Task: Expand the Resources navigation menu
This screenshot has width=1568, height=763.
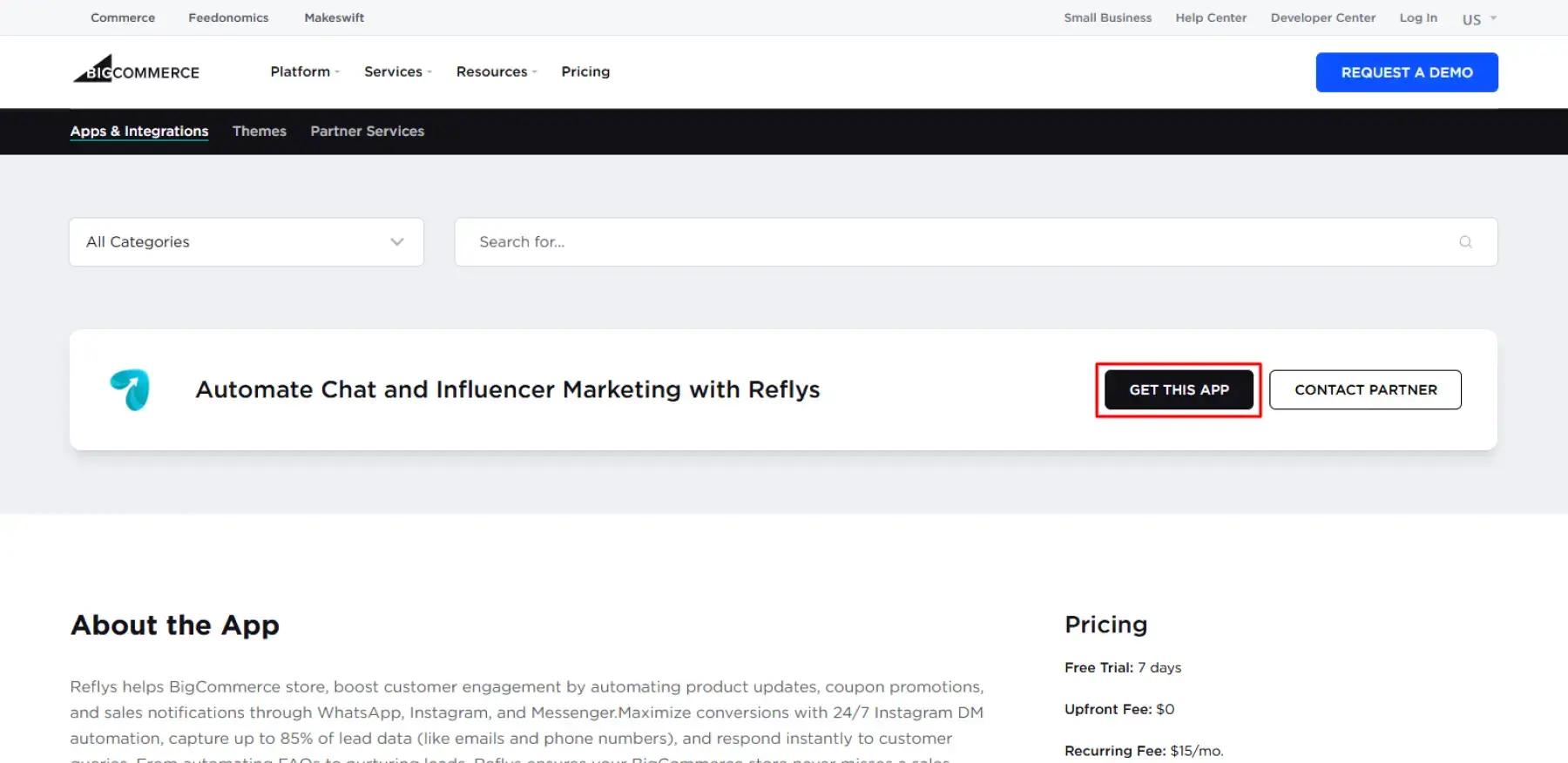Action: (496, 71)
